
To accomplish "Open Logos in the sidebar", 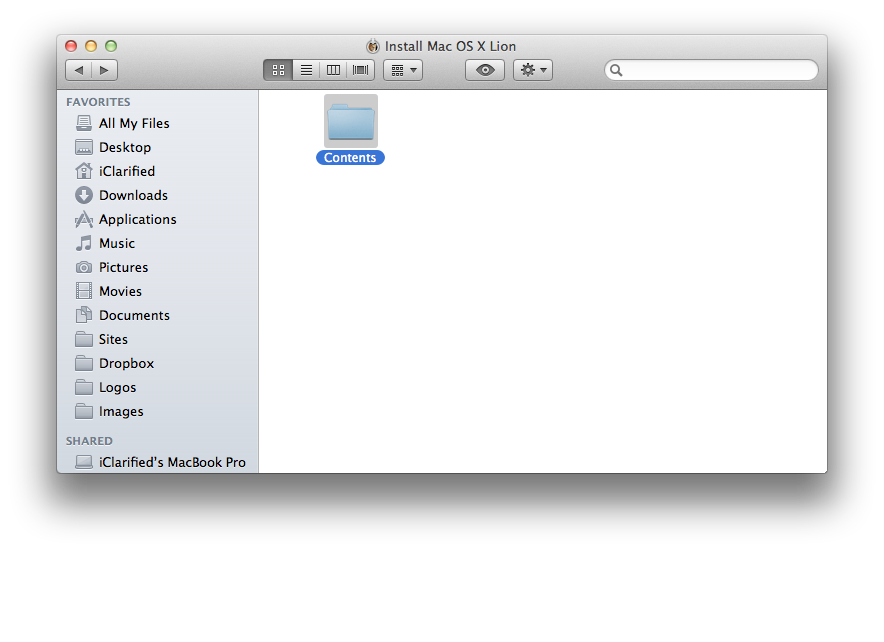I will tap(117, 388).
